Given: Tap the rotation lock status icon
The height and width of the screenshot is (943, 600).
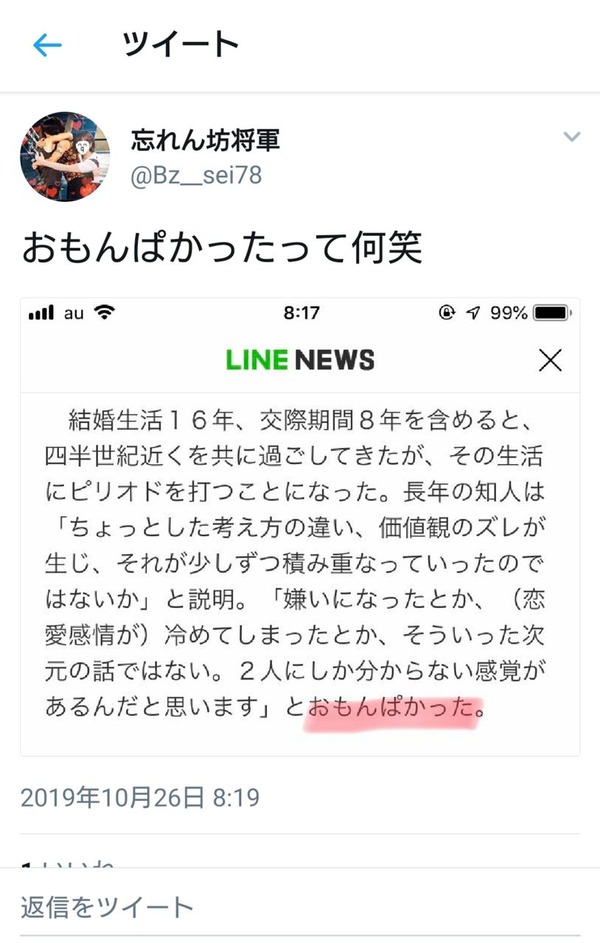Looking at the screenshot, I should pyautogui.click(x=446, y=312).
